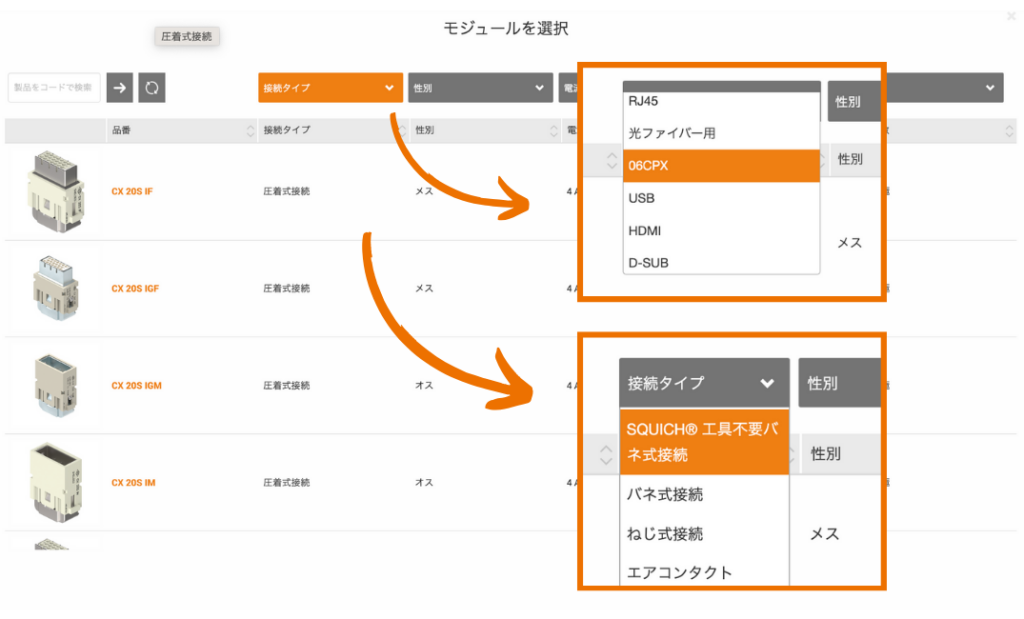1024x619 pixels.
Task: Select HDMI in the connector list
Action: 720,231
